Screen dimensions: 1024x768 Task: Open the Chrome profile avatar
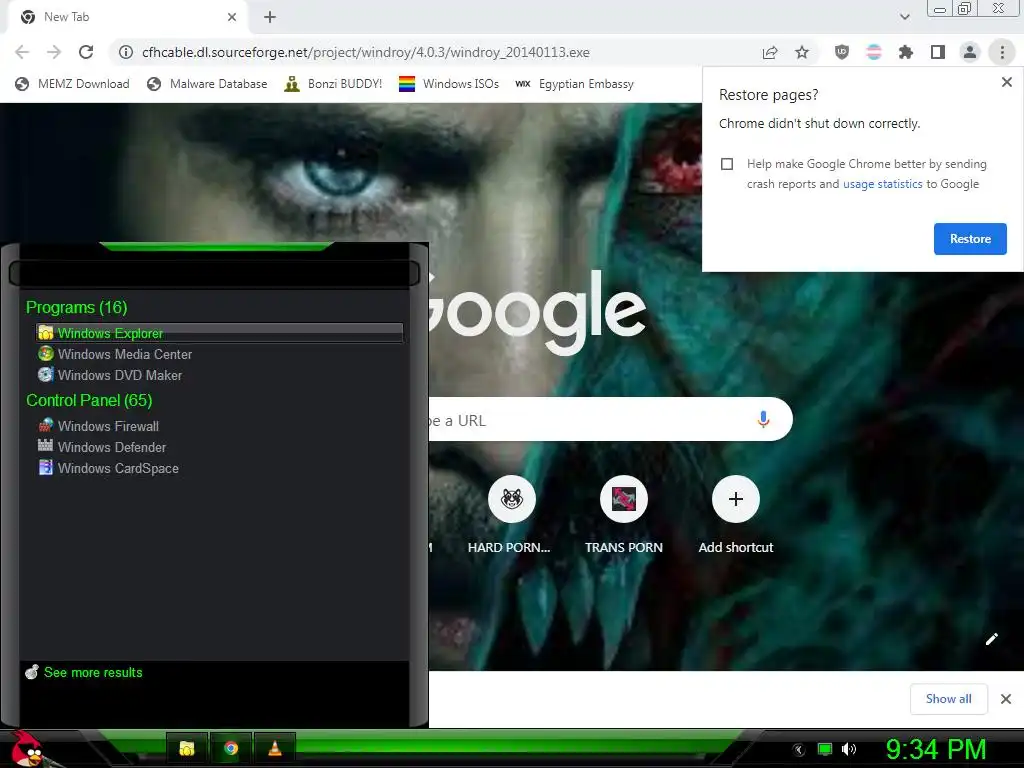click(970, 52)
